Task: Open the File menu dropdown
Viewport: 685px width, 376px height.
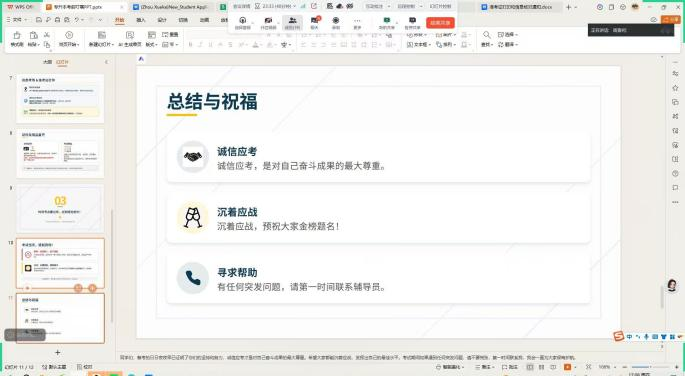Action: (17, 20)
